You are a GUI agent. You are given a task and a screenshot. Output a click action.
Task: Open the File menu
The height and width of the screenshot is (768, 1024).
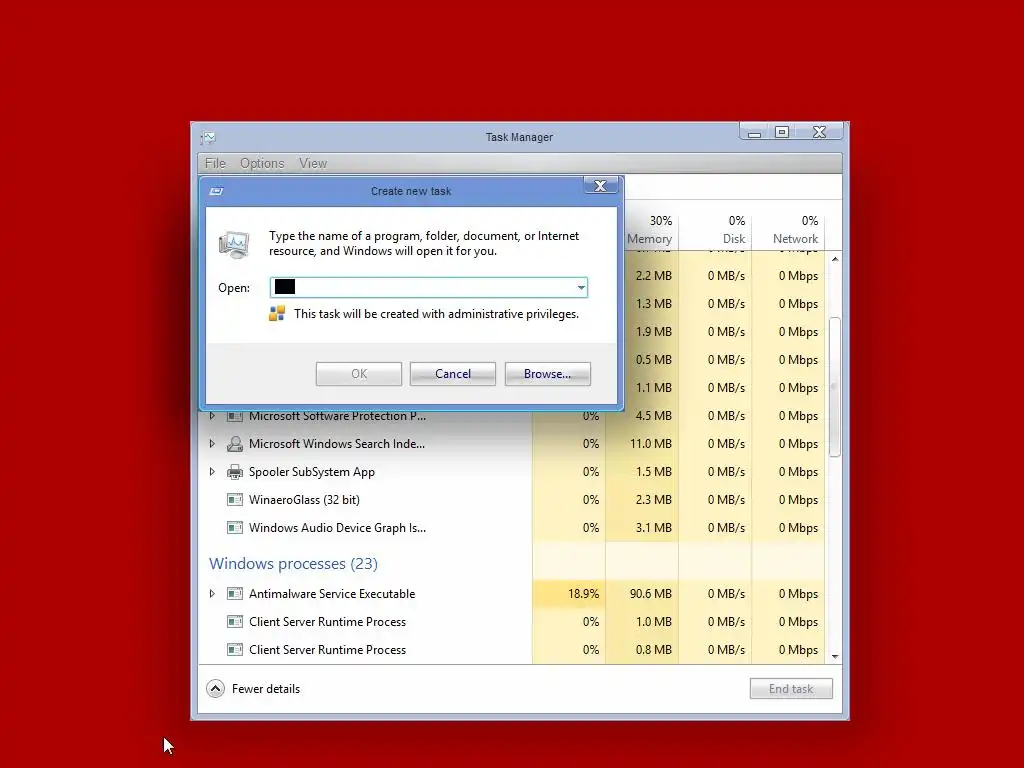point(215,163)
